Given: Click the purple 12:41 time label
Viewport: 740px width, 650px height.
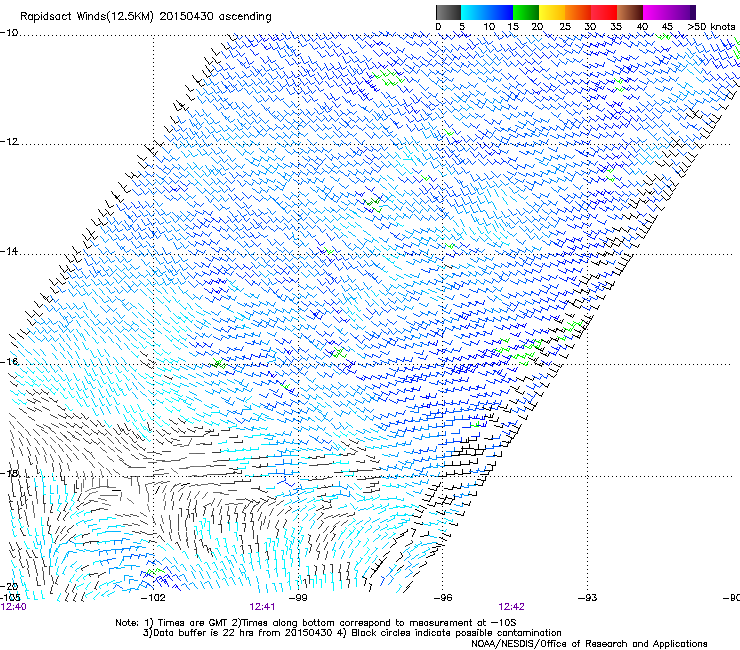Looking at the screenshot, I should (x=262, y=607).
